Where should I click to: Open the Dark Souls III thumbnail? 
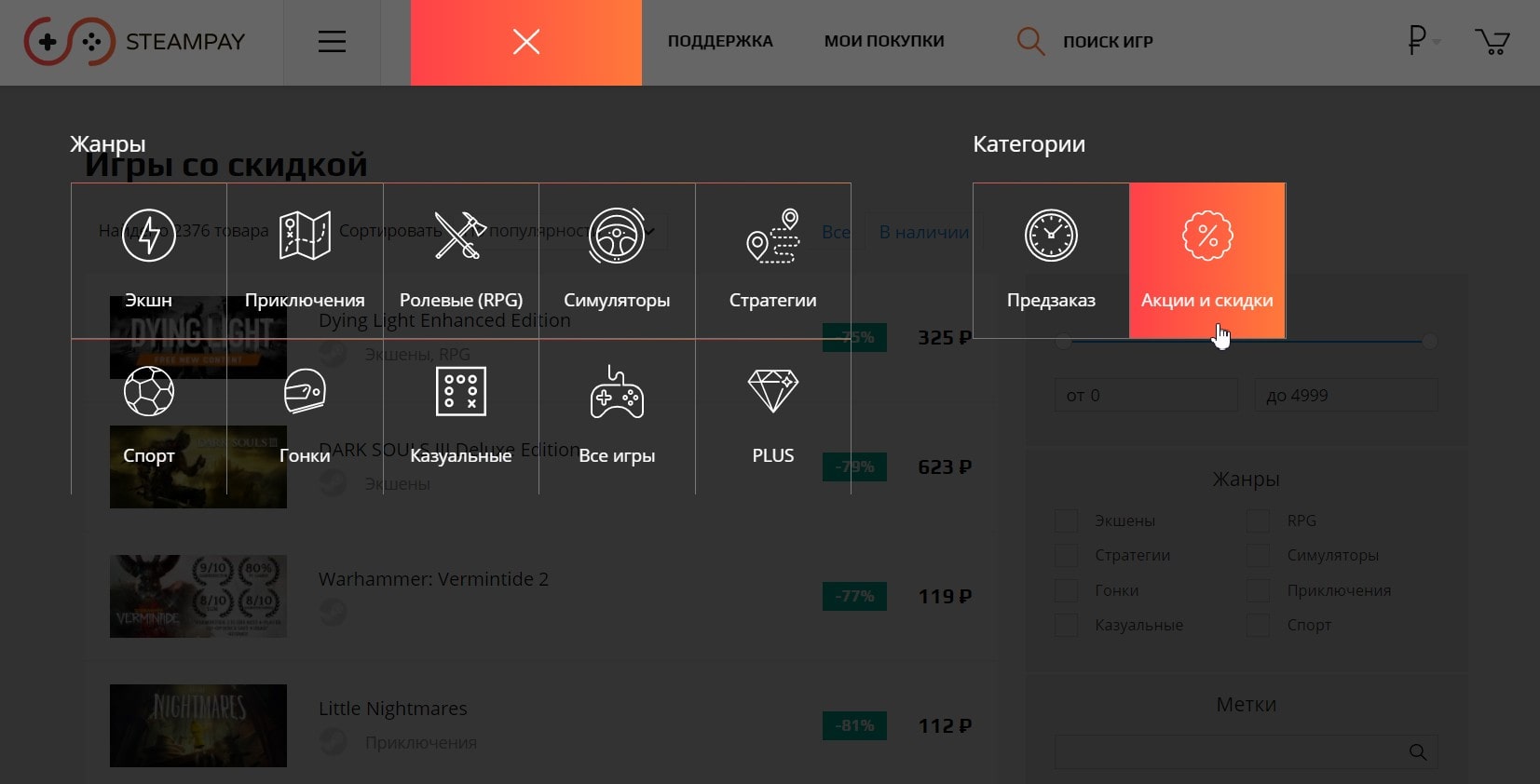pos(198,466)
